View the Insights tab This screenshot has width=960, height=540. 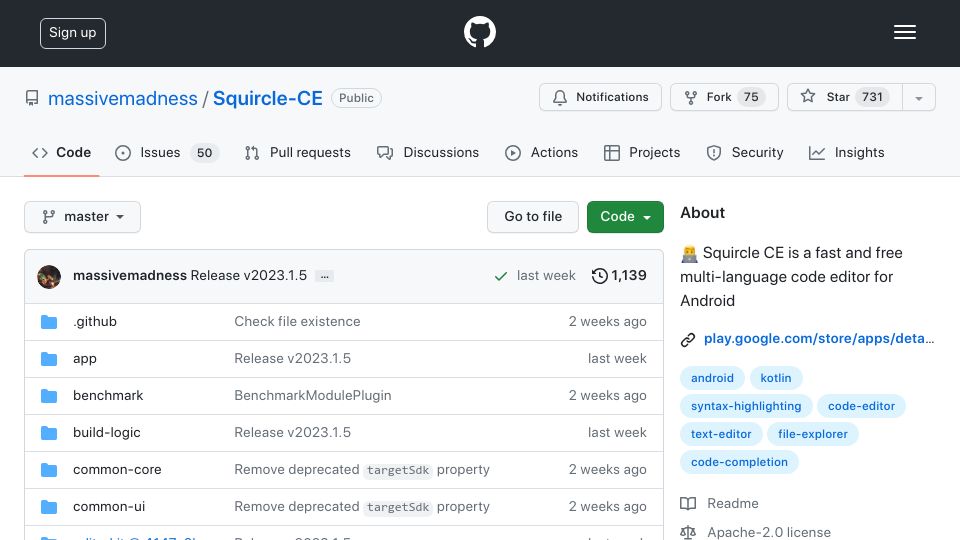(x=847, y=152)
